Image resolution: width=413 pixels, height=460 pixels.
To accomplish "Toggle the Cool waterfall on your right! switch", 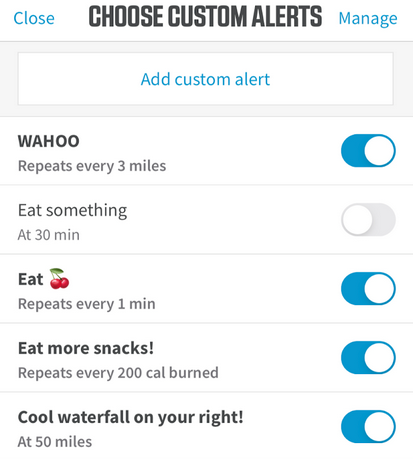I will (368, 427).
